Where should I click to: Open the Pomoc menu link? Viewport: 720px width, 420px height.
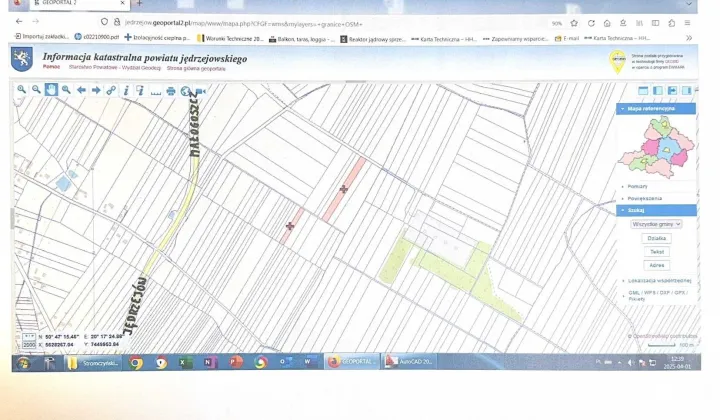pyautogui.click(x=50, y=66)
